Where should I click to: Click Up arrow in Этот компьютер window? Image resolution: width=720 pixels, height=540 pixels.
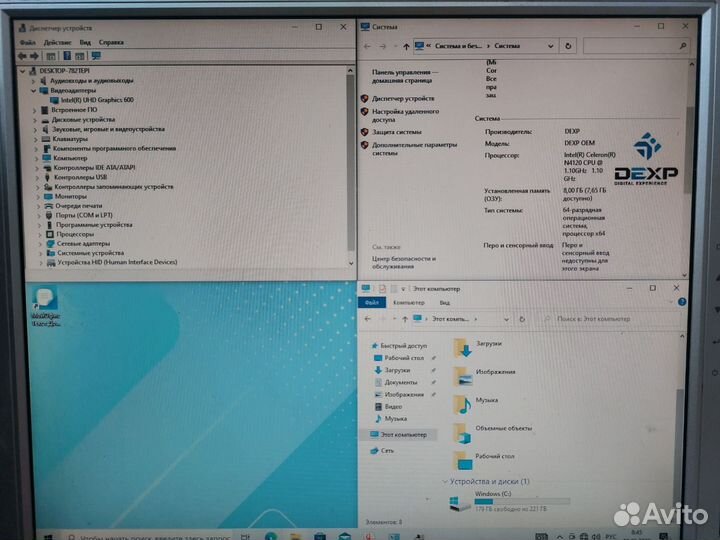tap(405, 319)
